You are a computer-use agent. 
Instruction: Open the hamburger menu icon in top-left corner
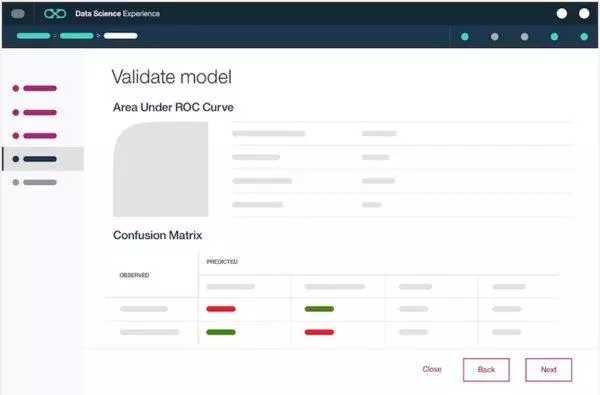(18, 14)
